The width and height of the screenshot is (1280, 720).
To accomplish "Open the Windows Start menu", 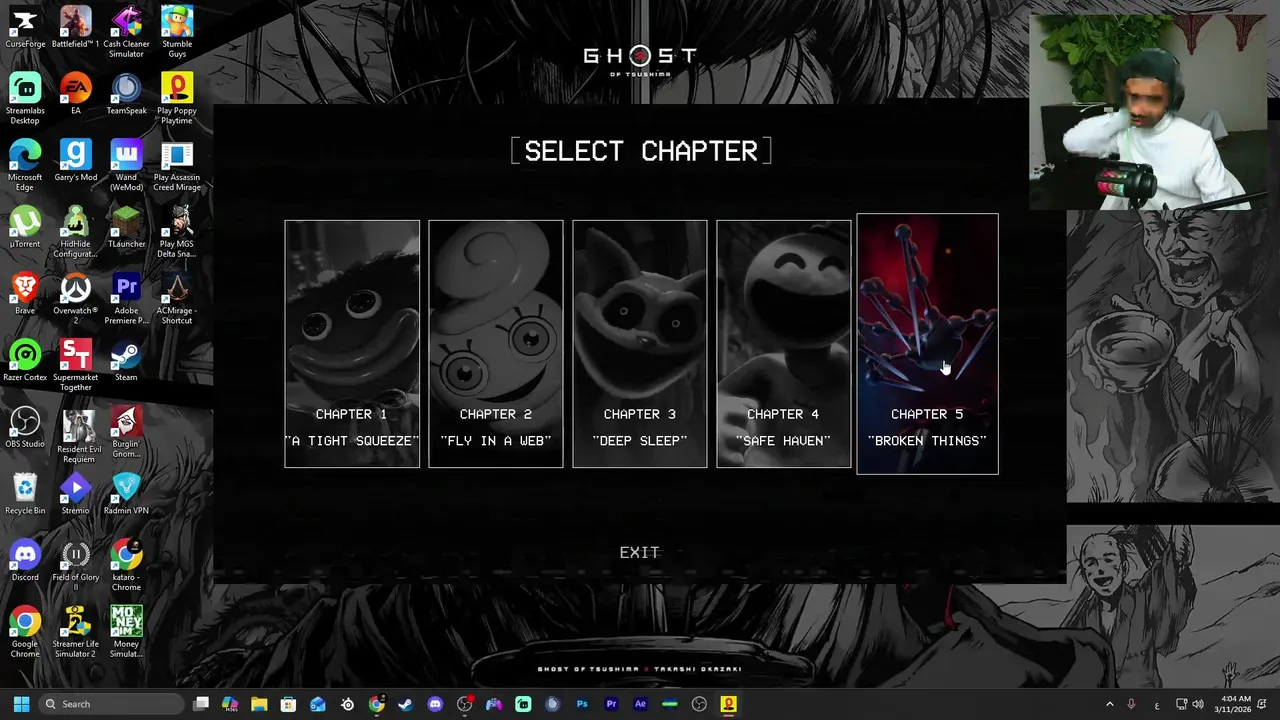I will coord(21,704).
